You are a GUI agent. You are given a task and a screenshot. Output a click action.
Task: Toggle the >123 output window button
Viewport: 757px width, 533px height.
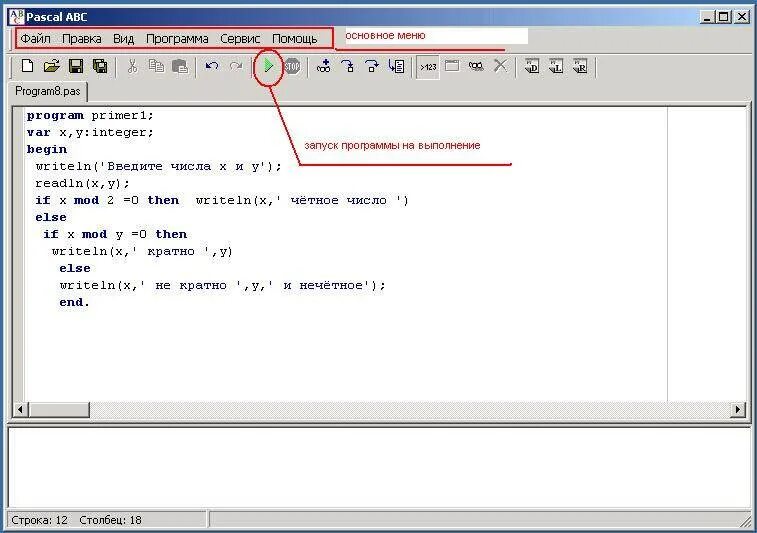[428, 67]
